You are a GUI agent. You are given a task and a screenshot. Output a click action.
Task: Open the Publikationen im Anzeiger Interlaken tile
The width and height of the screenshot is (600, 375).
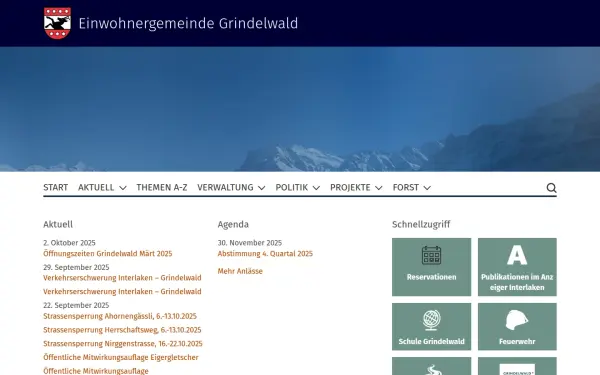pyautogui.click(x=517, y=267)
